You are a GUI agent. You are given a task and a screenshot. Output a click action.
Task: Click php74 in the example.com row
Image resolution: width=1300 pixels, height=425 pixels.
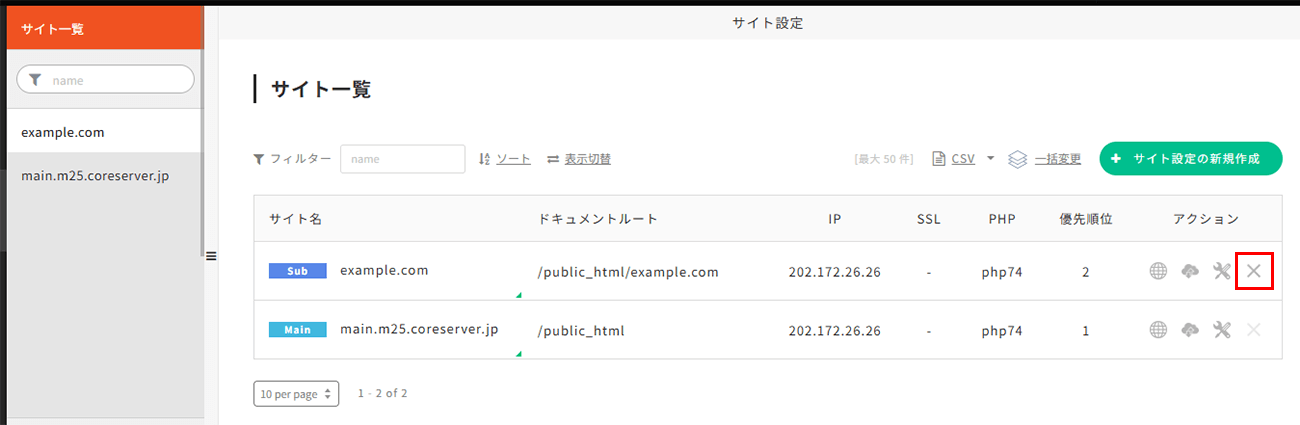pos(1002,272)
